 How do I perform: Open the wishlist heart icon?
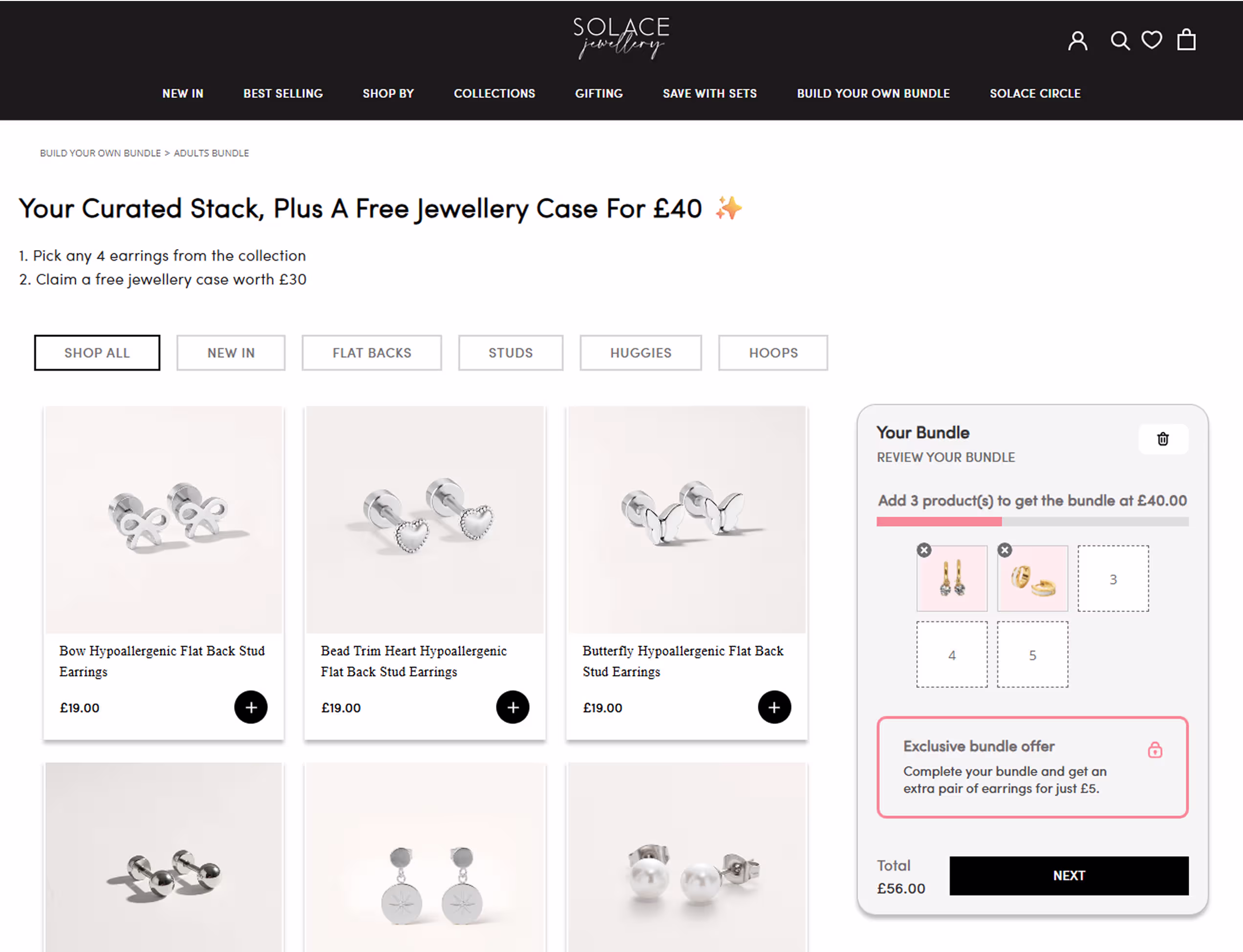coord(1151,40)
